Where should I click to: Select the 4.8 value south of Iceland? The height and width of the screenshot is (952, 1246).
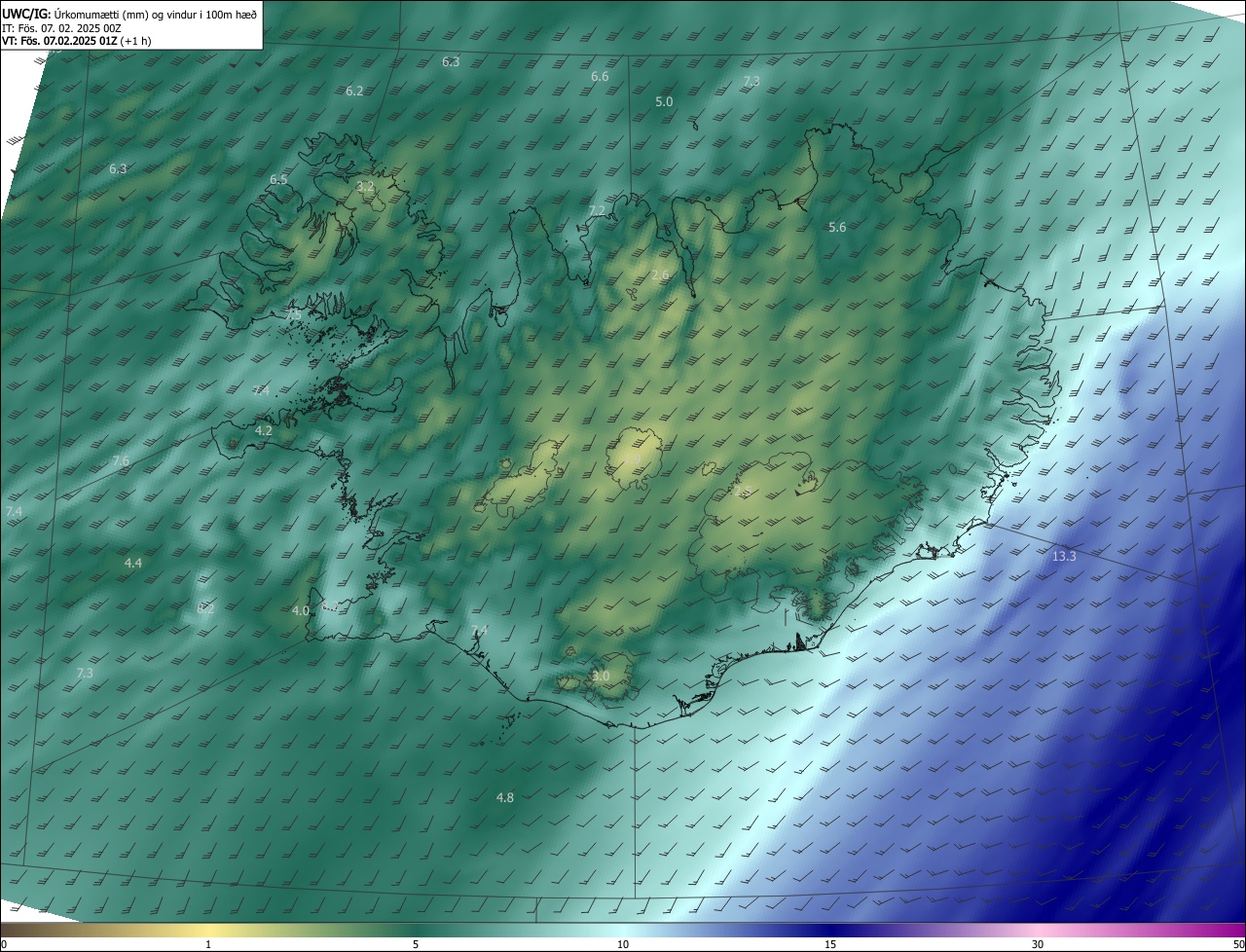coord(505,797)
